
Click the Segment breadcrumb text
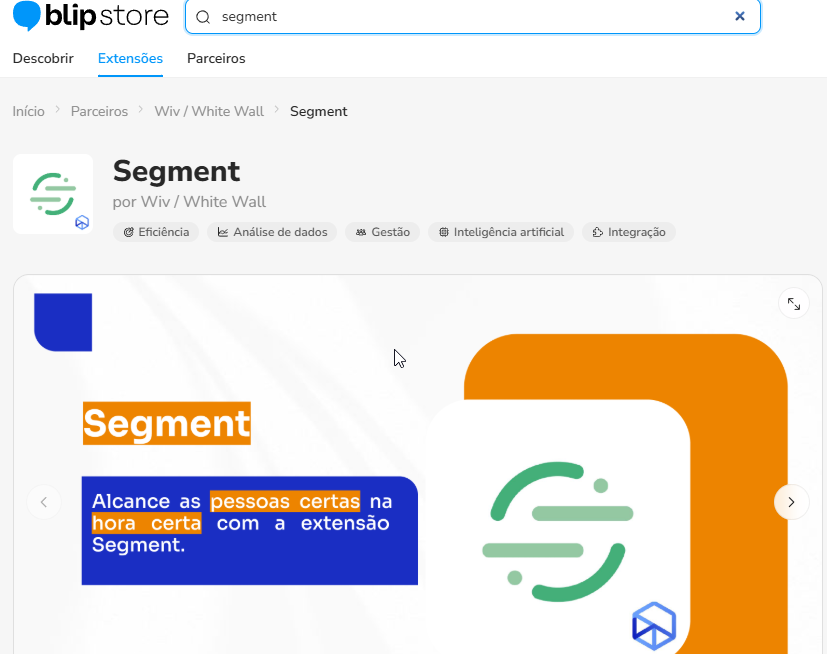tap(319, 111)
